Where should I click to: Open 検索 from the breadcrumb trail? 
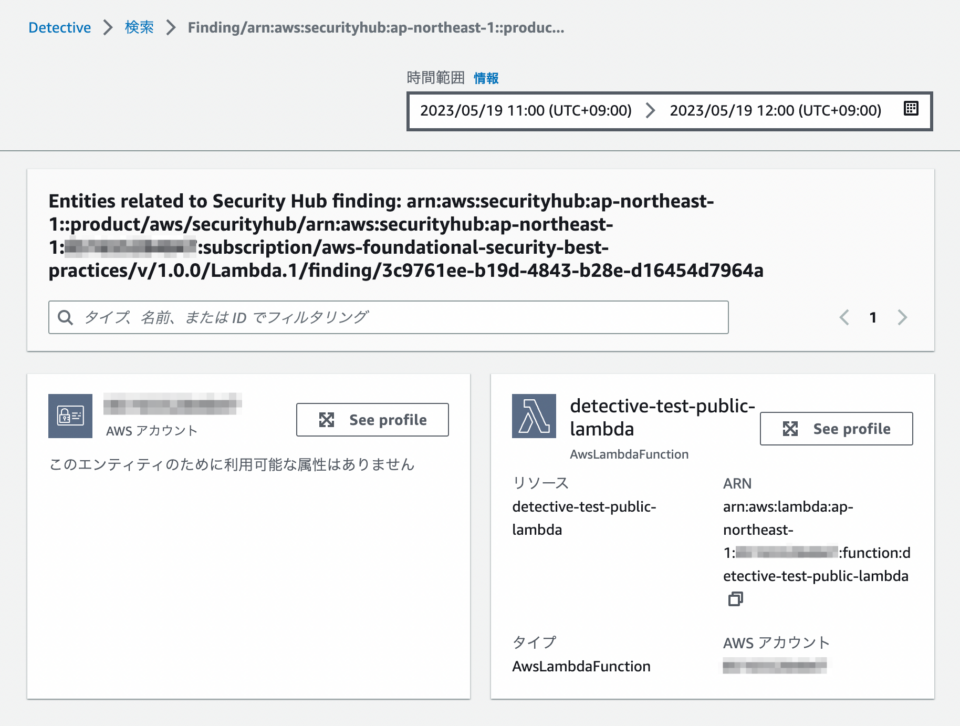coord(139,27)
